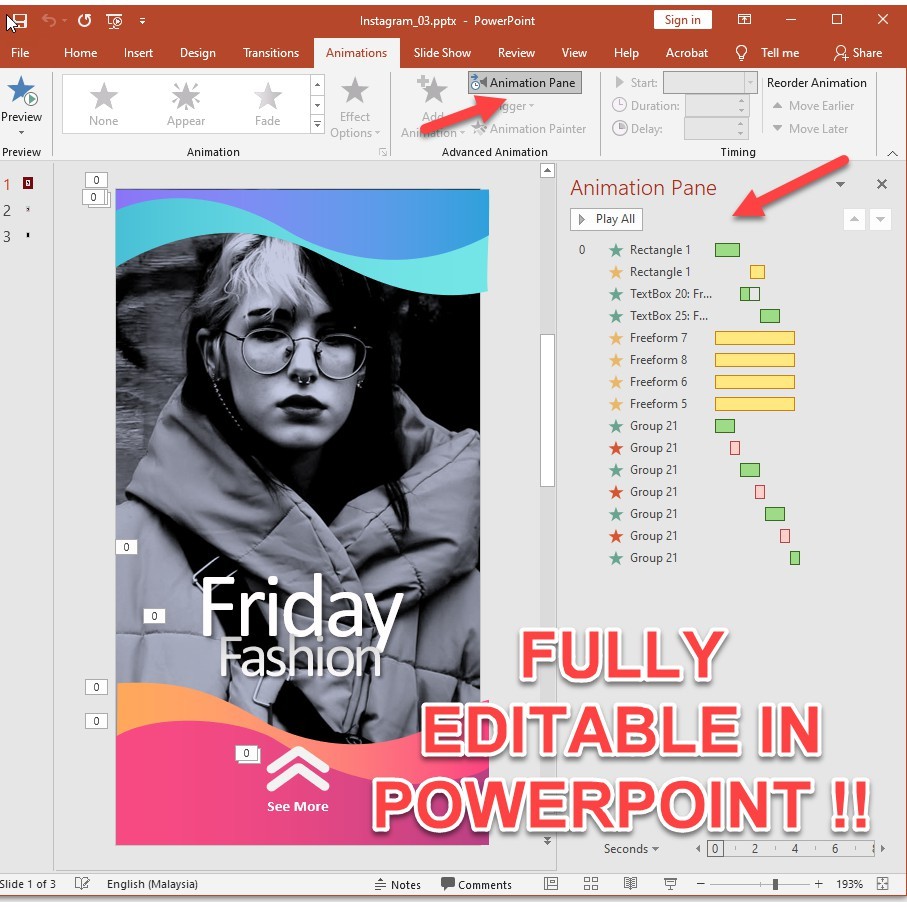Image resolution: width=907 pixels, height=907 pixels.
Task: Open Reading View from status bar
Action: [x=630, y=884]
